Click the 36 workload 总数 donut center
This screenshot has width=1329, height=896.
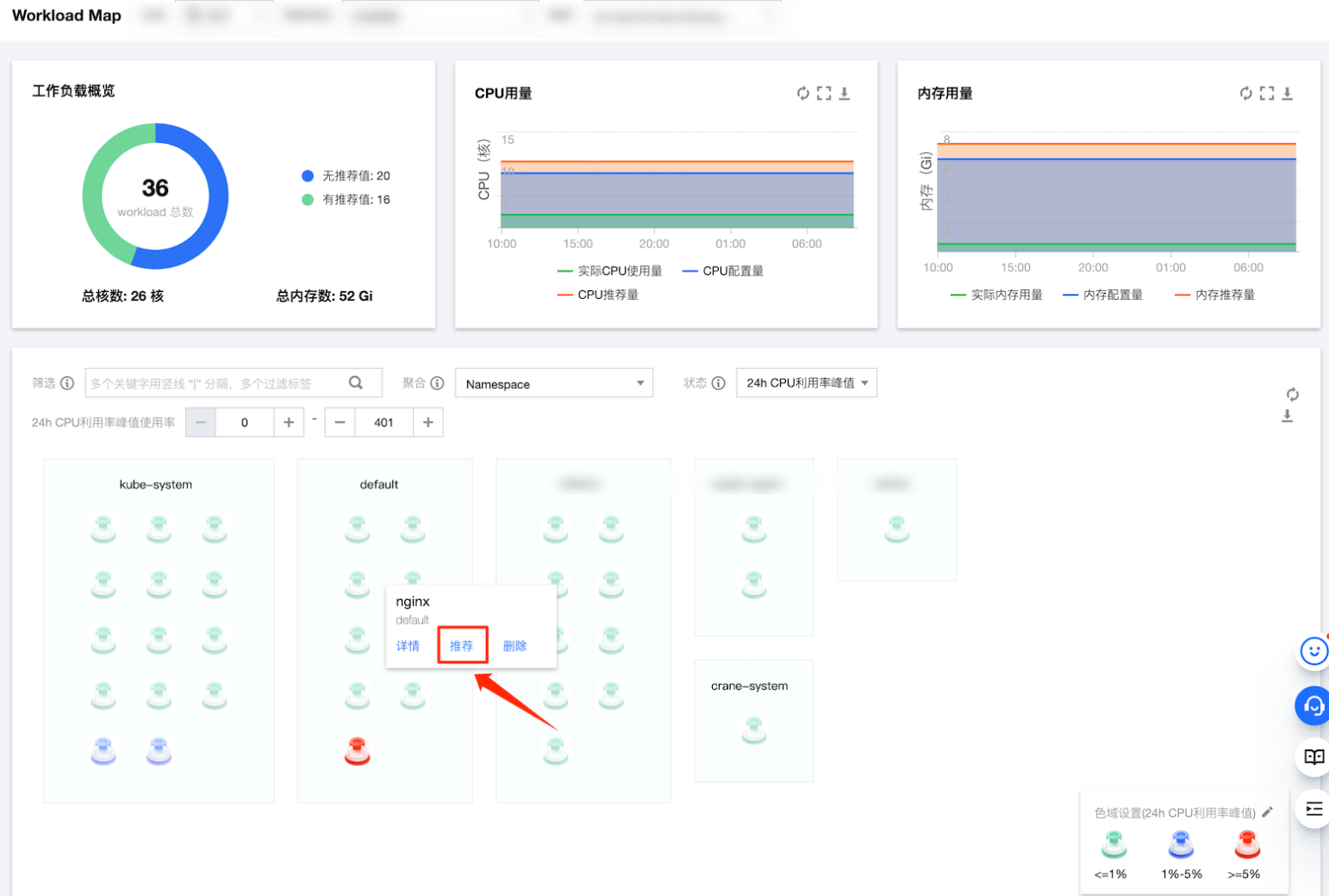coord(155,197)
